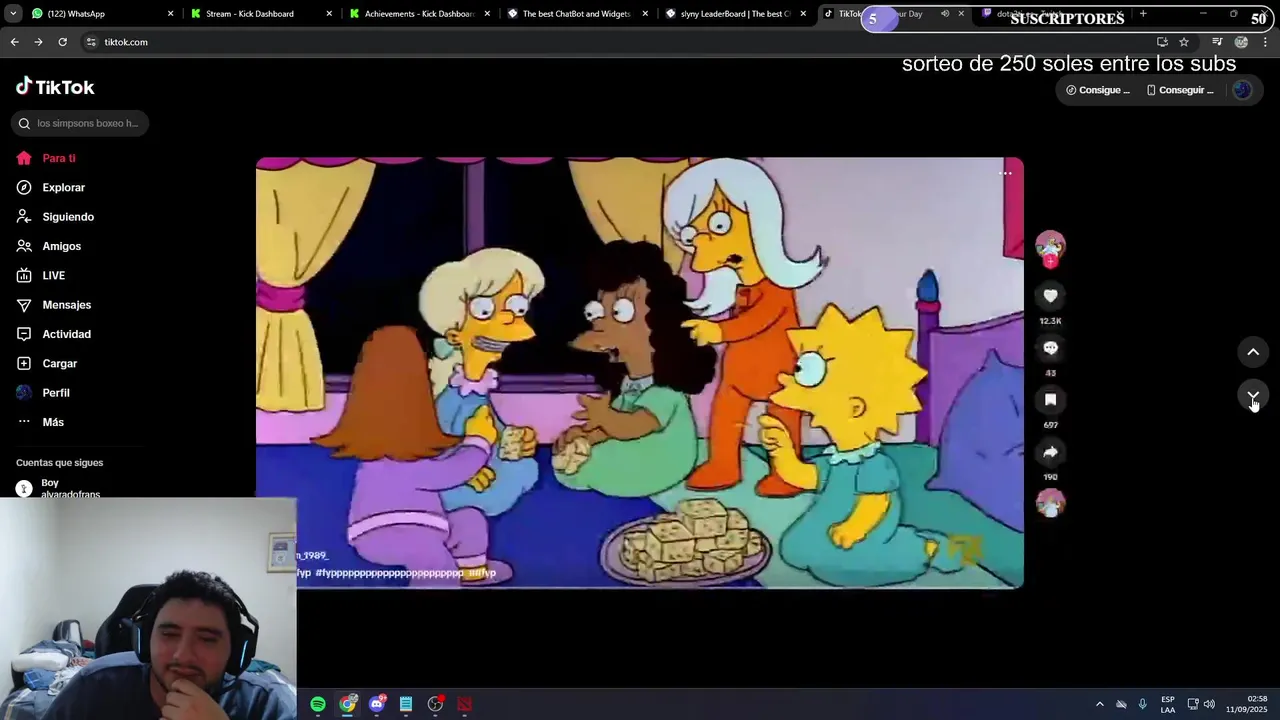The width and height of the screenshot is (1280, 720).
Task: Click the microphone tray icon
Action: pos(1142,704)
